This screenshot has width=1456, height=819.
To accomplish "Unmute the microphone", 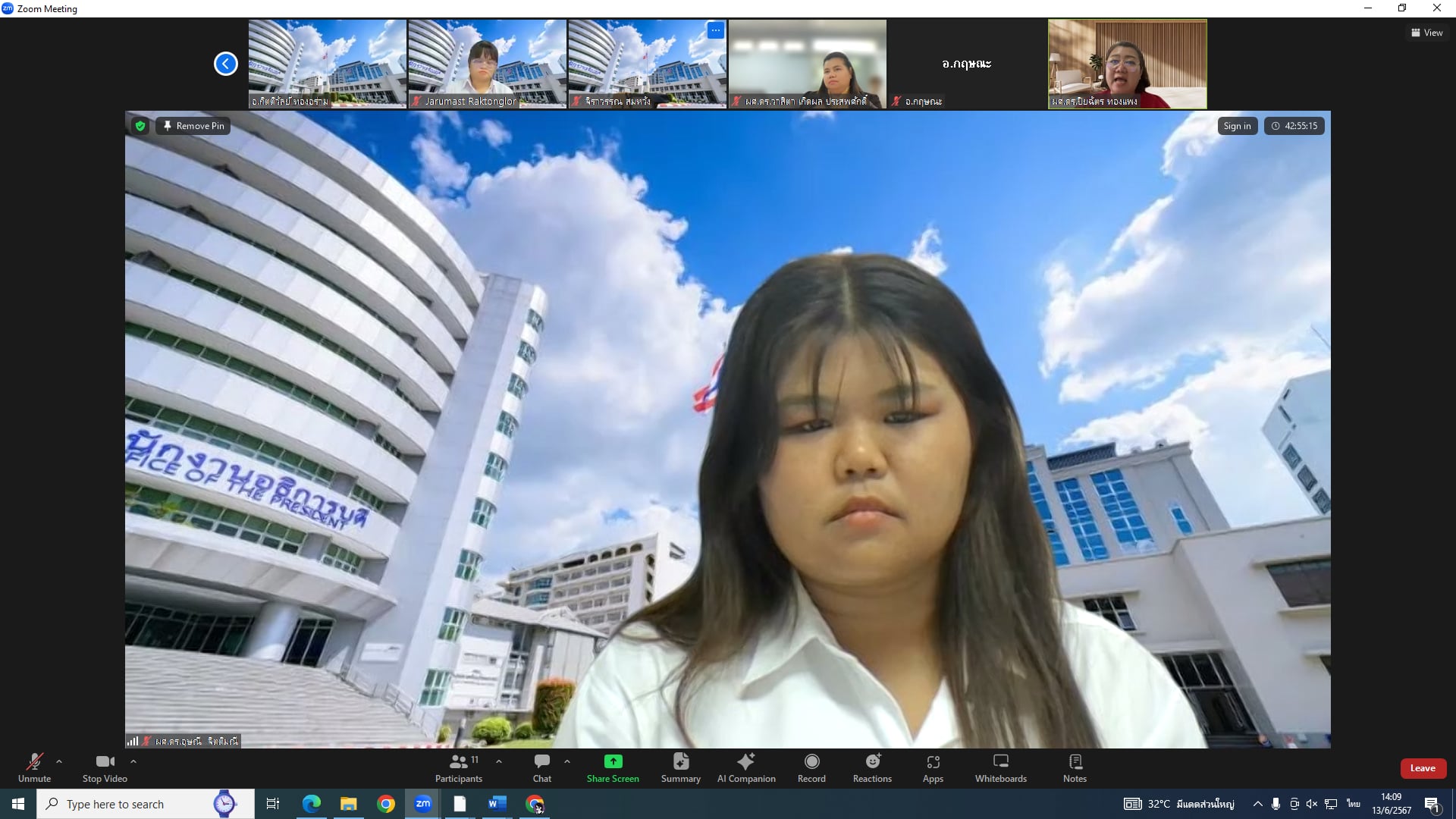I will click(35, 767).
